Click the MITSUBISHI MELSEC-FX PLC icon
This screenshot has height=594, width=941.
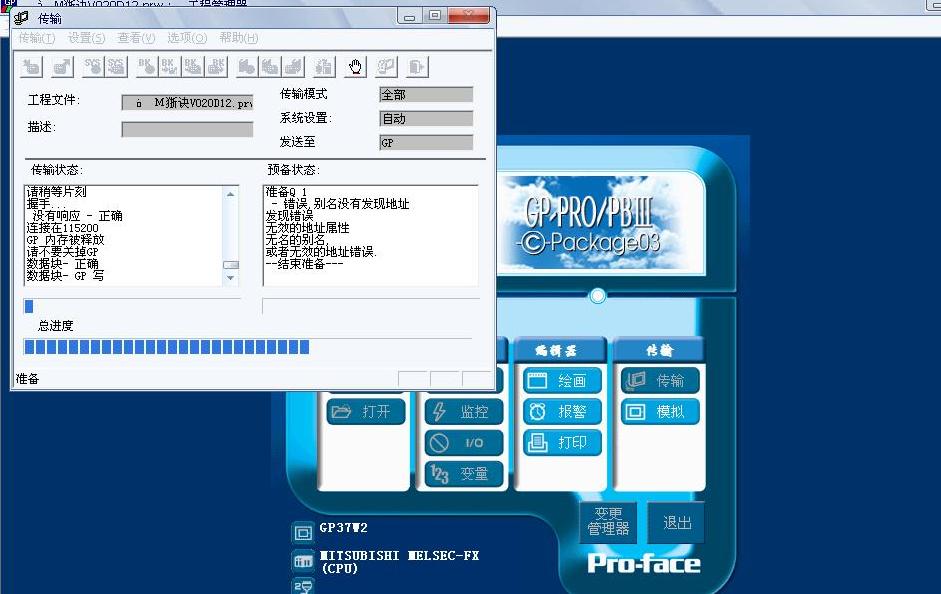pos(302,561)
